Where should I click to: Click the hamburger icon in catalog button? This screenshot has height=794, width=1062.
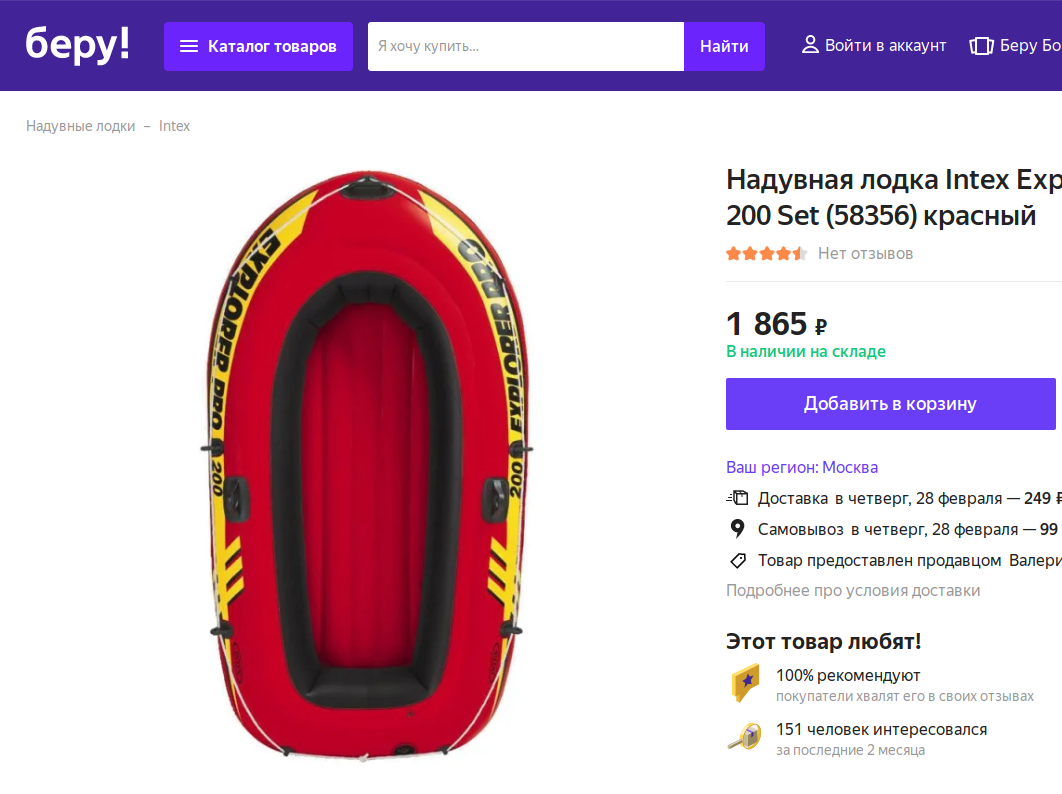pyautogui.click(x=189, y=47)
